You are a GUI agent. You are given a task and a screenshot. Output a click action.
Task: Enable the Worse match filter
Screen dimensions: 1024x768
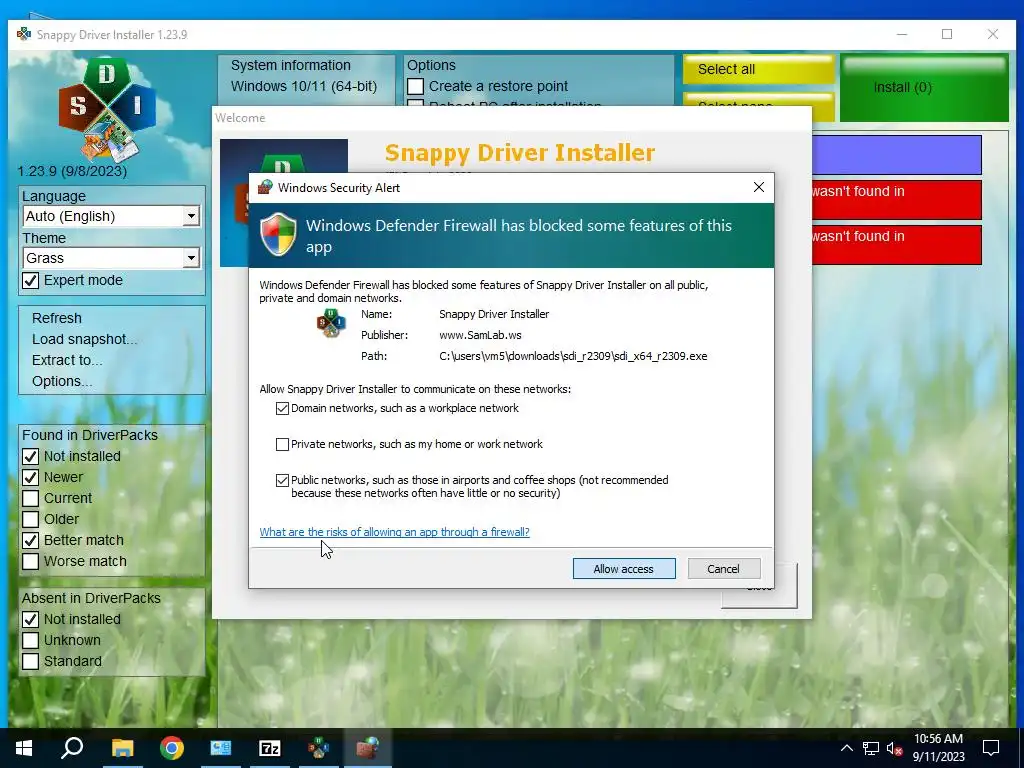(30, 561)
